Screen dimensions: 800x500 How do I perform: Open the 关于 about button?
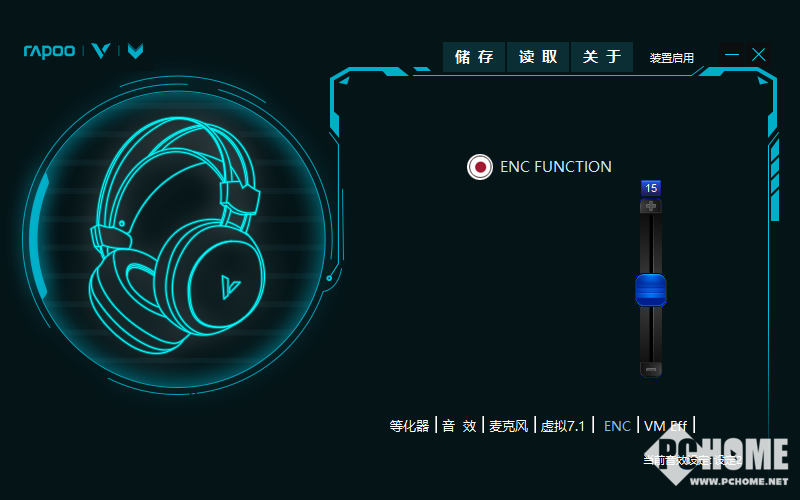point(602,57)
